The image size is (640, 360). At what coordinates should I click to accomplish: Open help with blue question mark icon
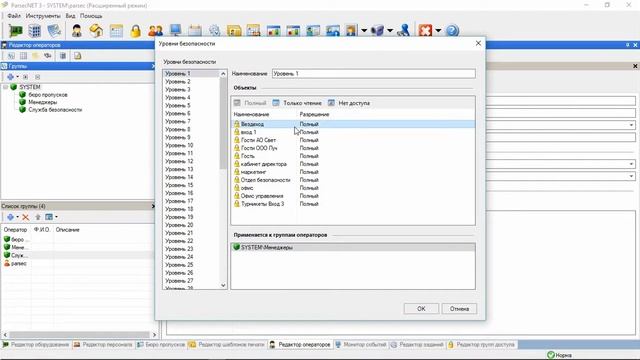tap(452, 31)
